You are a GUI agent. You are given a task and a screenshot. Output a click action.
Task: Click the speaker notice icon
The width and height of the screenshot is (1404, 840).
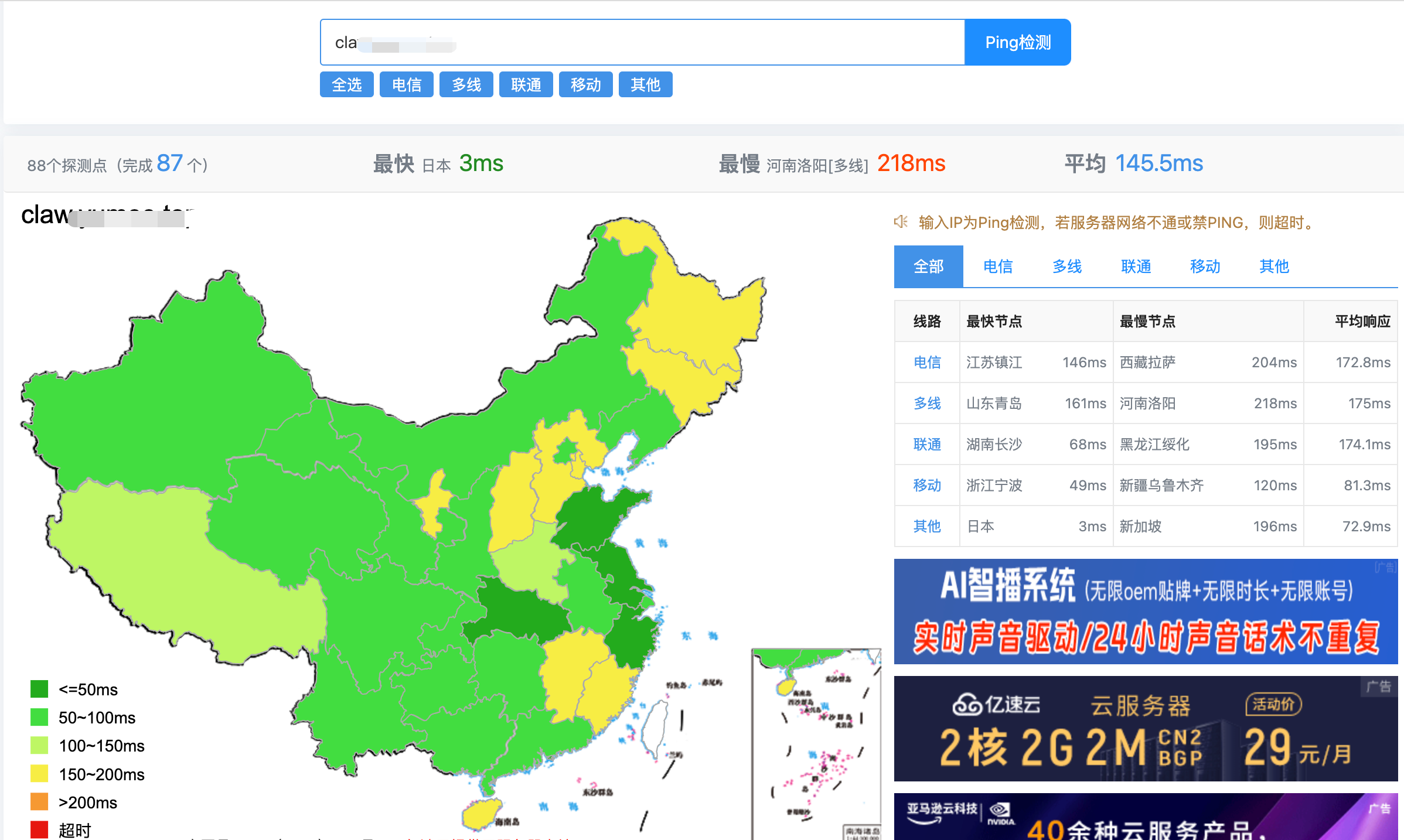[901, 222]
